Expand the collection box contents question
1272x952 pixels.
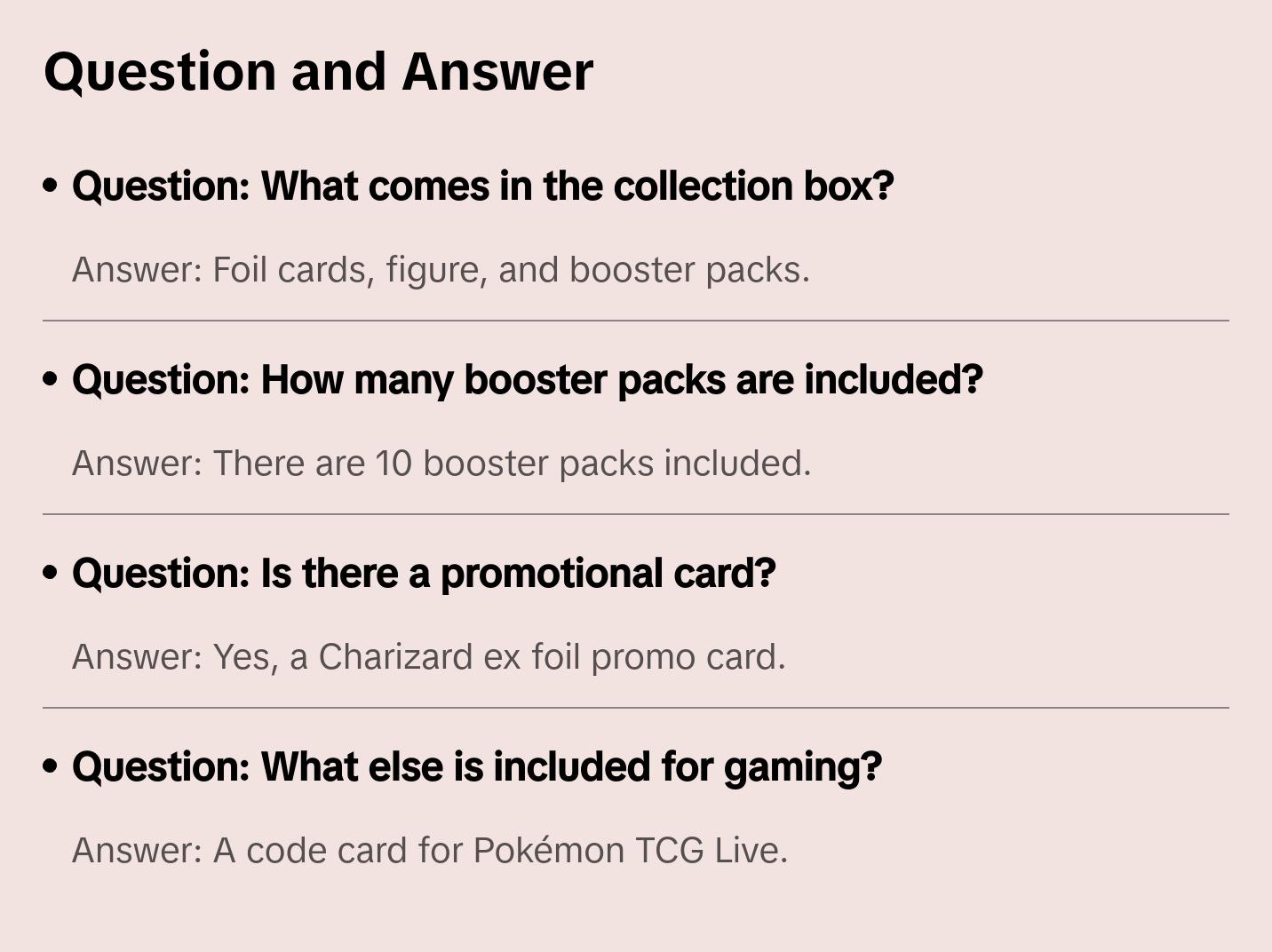tap(483, 186)
